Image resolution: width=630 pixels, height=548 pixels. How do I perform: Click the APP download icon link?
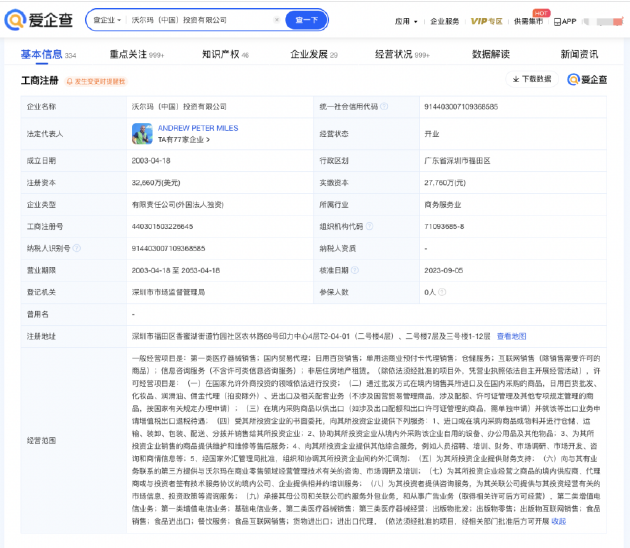(565, 21)
